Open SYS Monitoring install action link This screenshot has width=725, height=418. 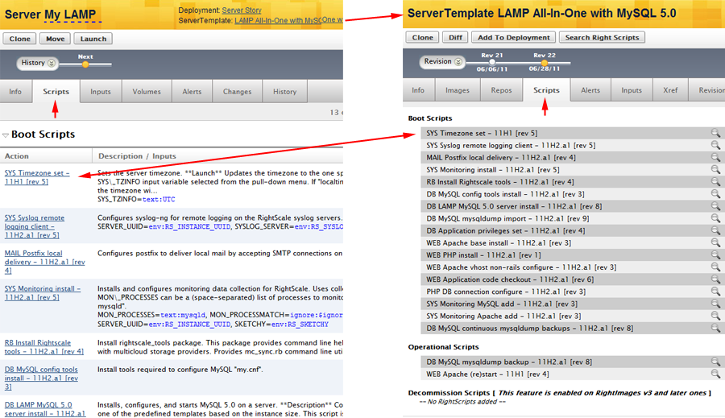point(43,293)
